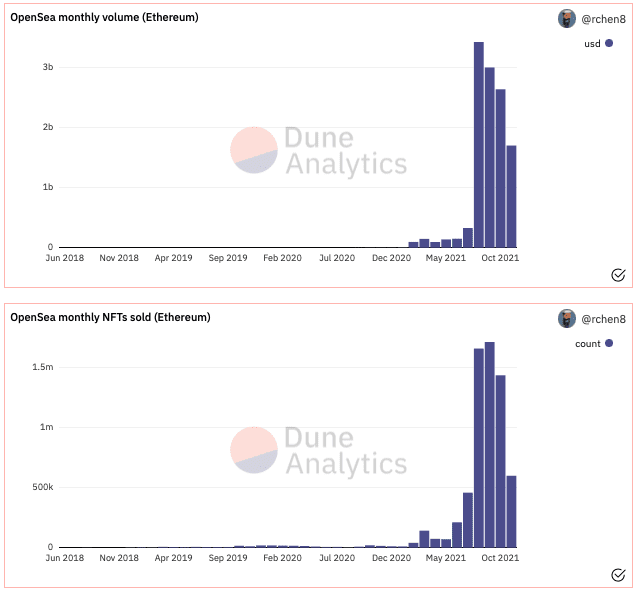Click the count legend color dot
Image resolution: width=636 pixels, height=591 pixels.
click(609, 343)
